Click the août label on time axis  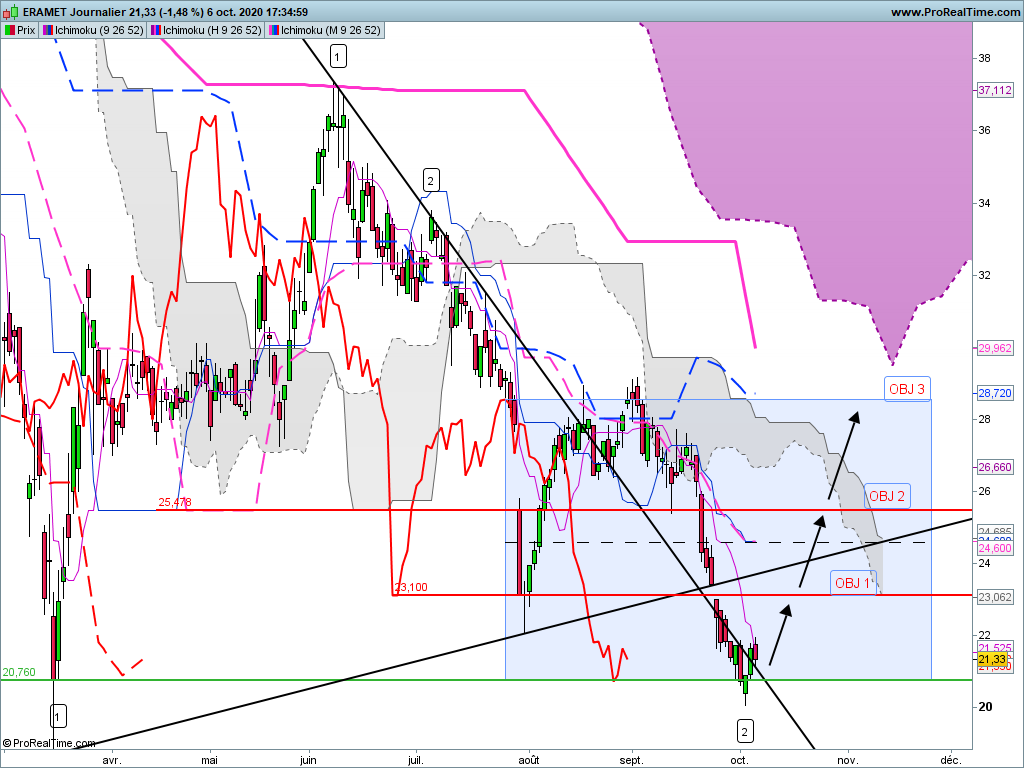[x=529, y=760]
